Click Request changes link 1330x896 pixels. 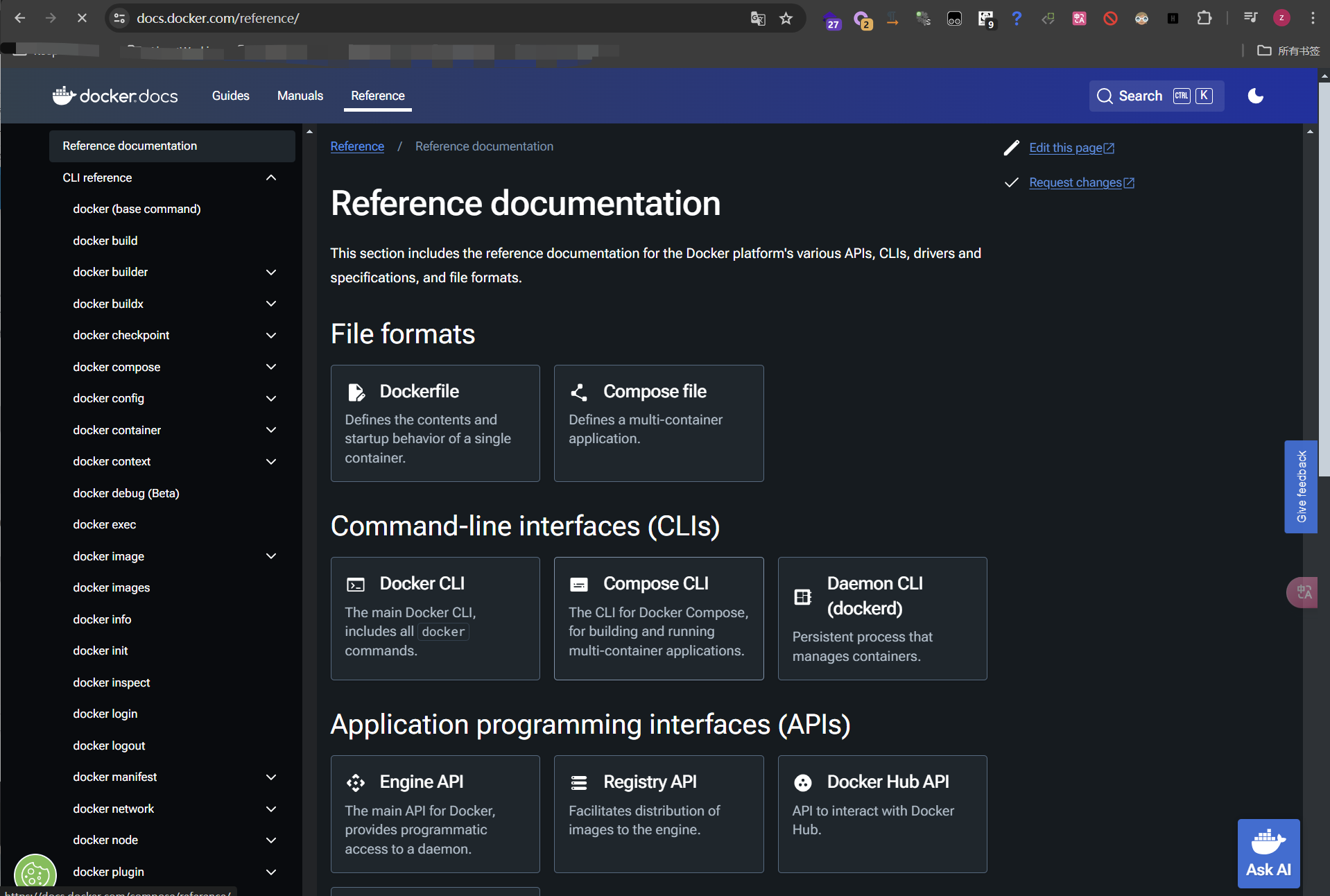tap(1081, 182)
